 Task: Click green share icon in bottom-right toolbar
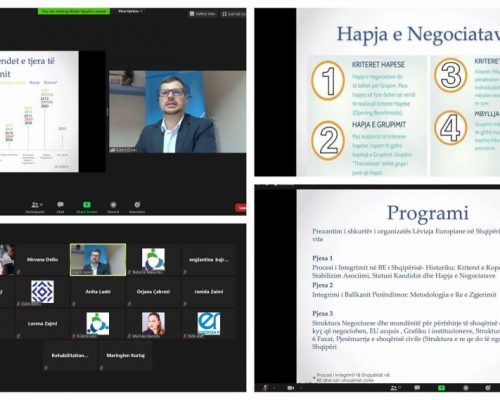[x=441, y=388]
